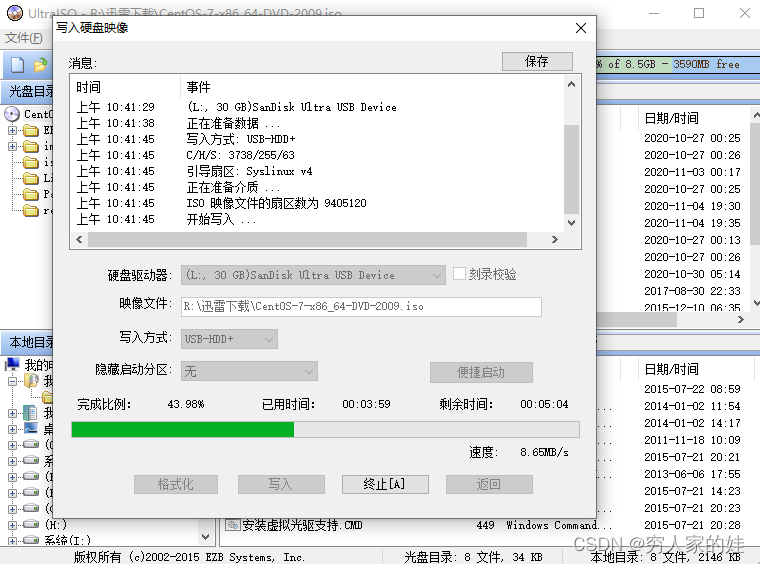Collapse the expanded node under 我的电脑
The width and height of the screenshot is (760, 564).
(12, 381)
